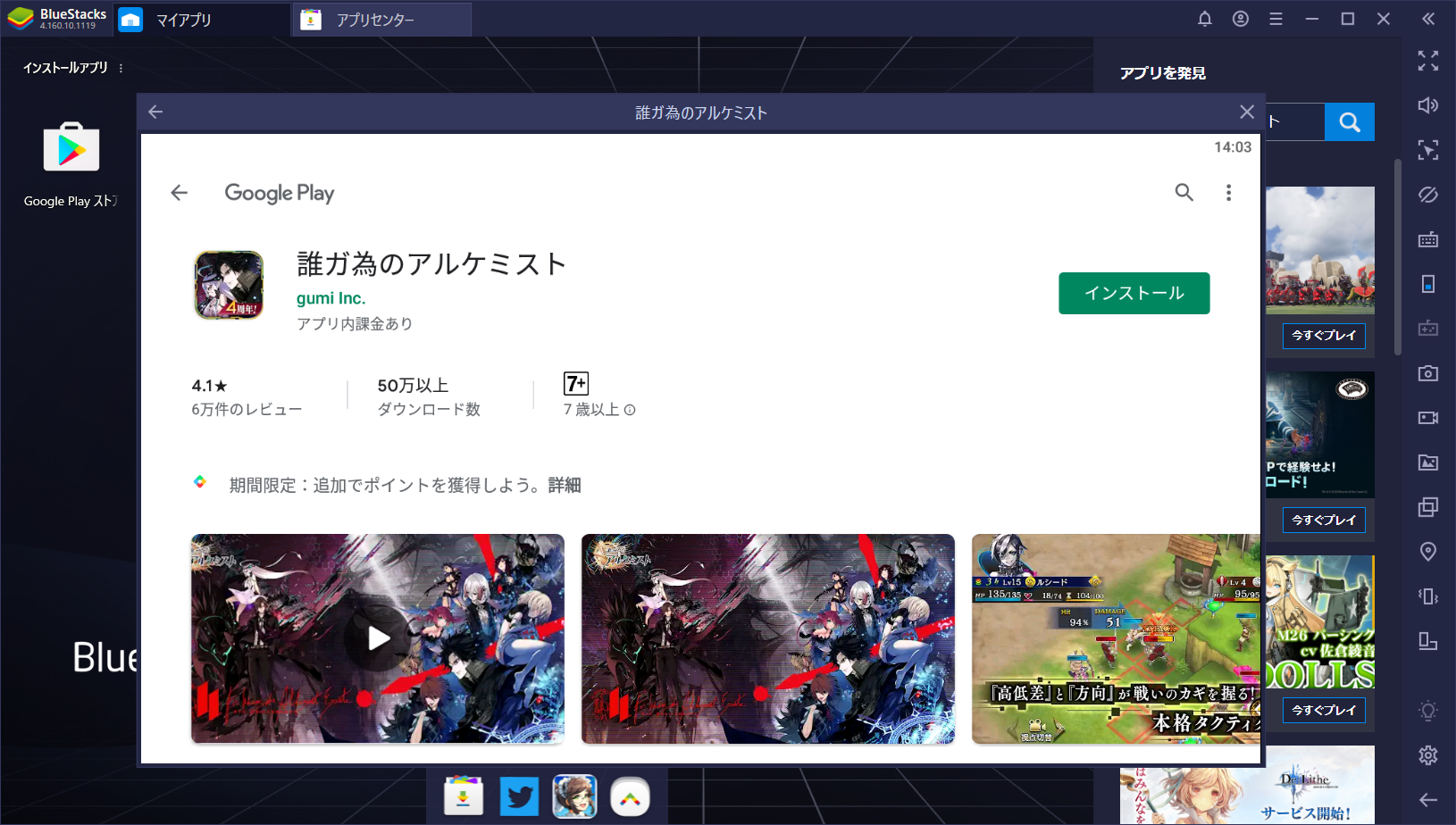Screen dimensions: 1456x825
Task: Open the BlueStacks hamburger menu
Action: (1276, 19)
